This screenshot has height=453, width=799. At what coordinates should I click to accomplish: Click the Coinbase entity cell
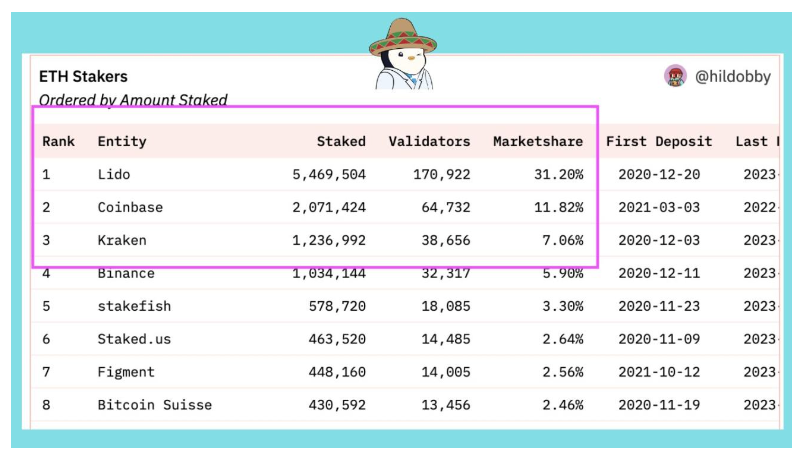(130, 207)
